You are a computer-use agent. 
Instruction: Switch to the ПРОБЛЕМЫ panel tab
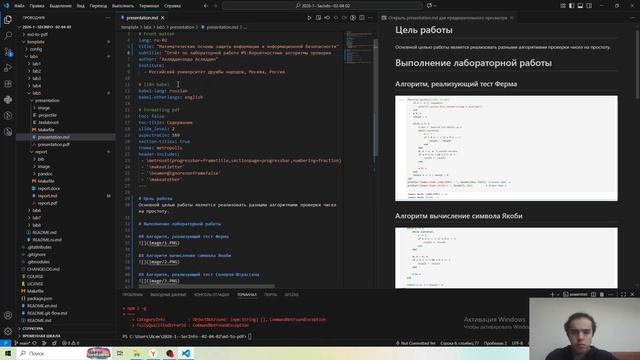(132, 294)
